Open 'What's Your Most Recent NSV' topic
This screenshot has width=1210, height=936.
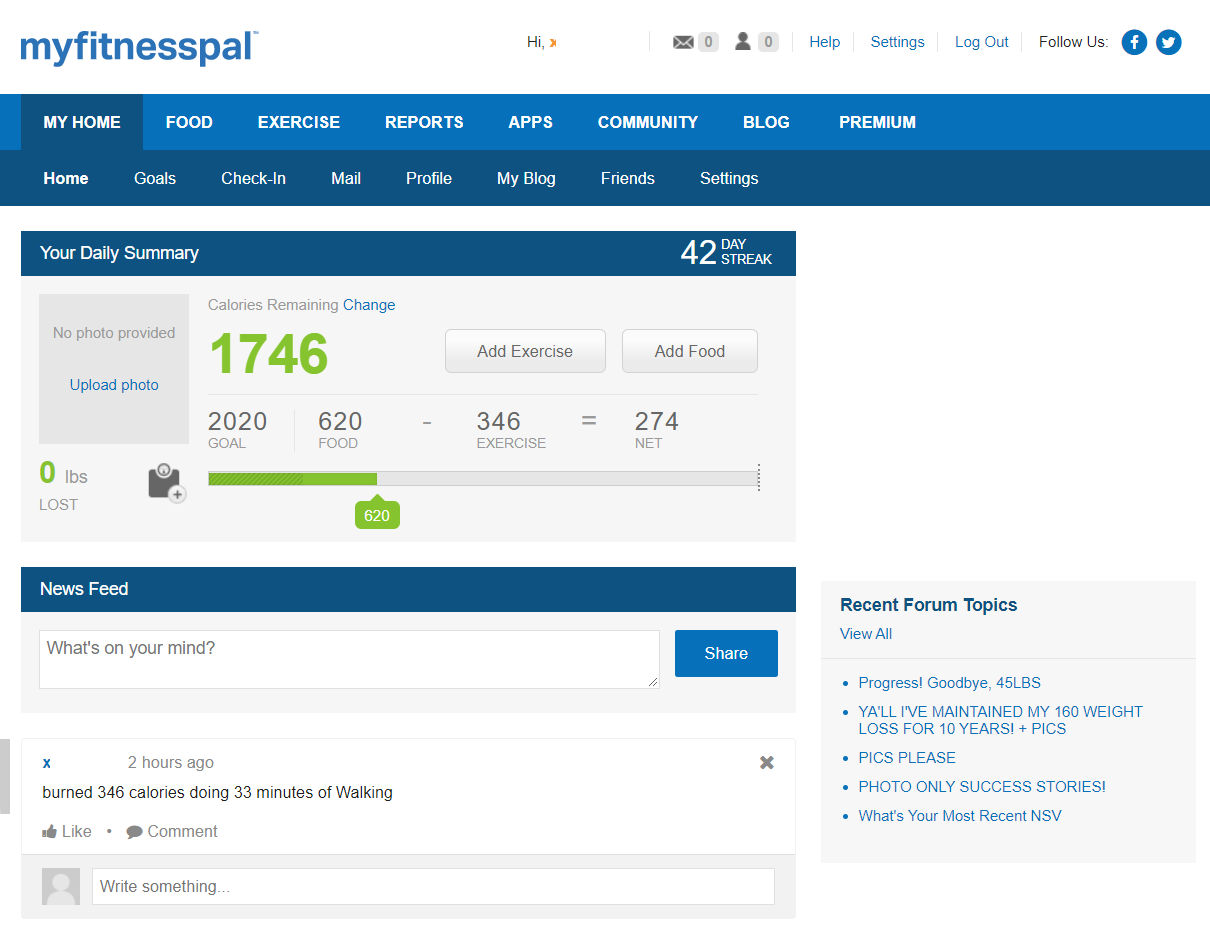[960, 816]
